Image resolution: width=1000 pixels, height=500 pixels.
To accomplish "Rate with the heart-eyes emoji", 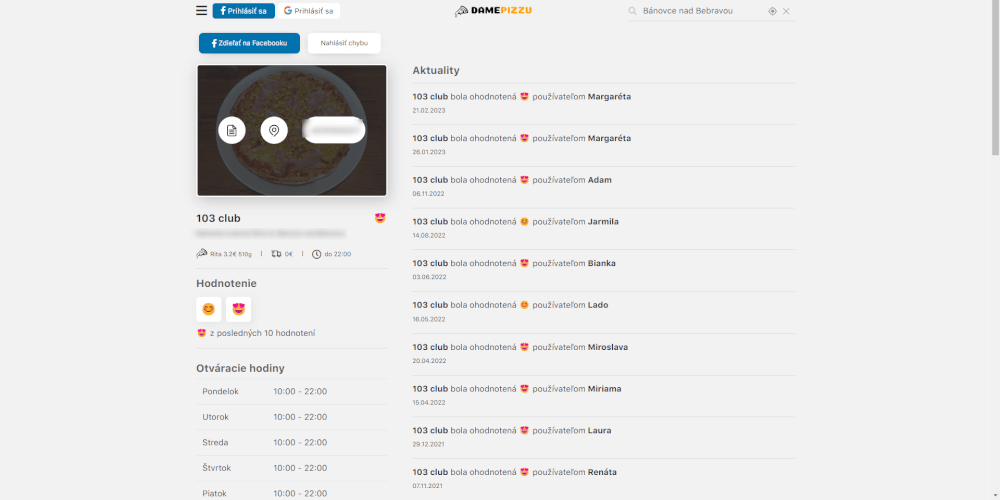I will [x=238, y=309].
